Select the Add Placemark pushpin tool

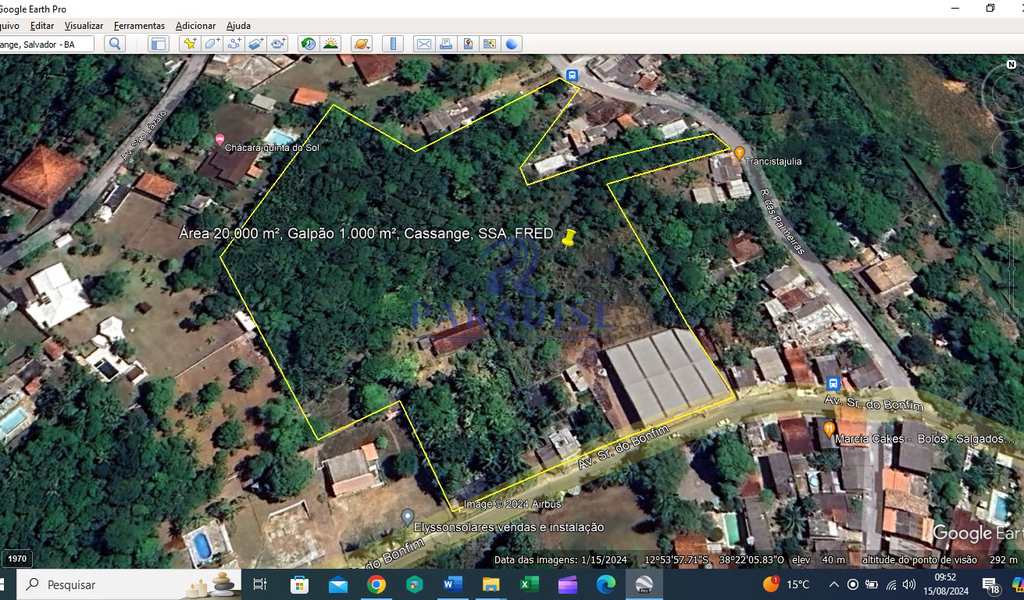pyautogui.click(x=190, y=44)
